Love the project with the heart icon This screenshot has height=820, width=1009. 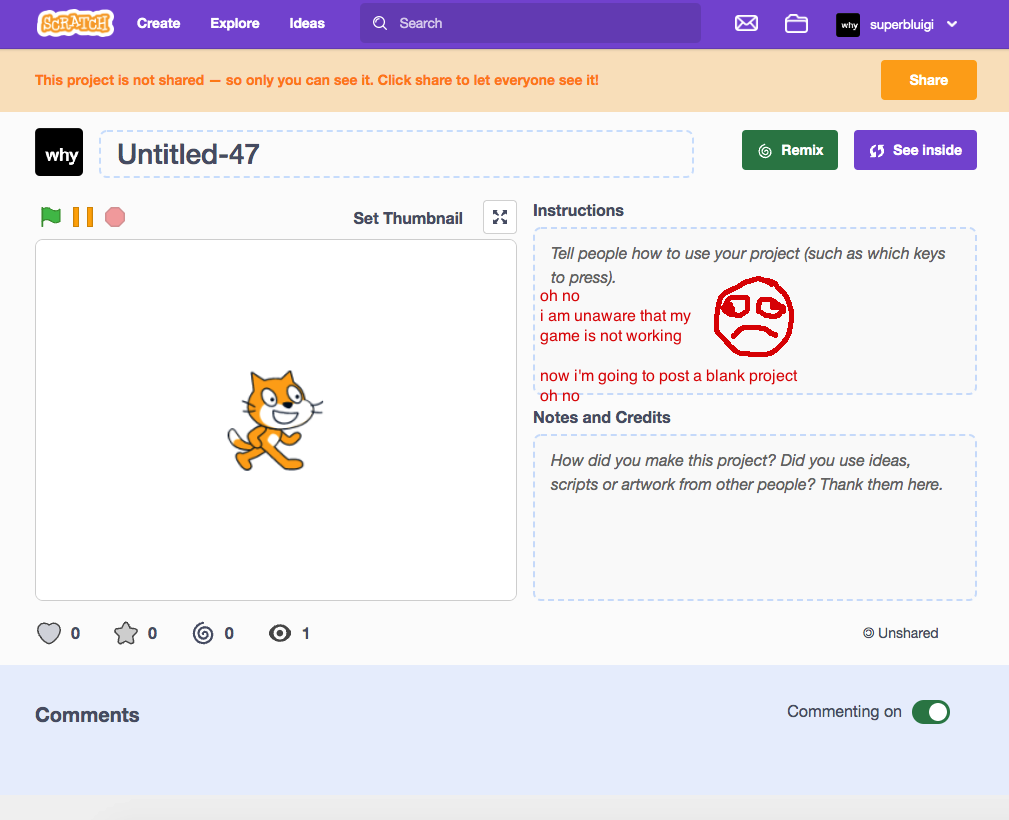tap(49, 633)
